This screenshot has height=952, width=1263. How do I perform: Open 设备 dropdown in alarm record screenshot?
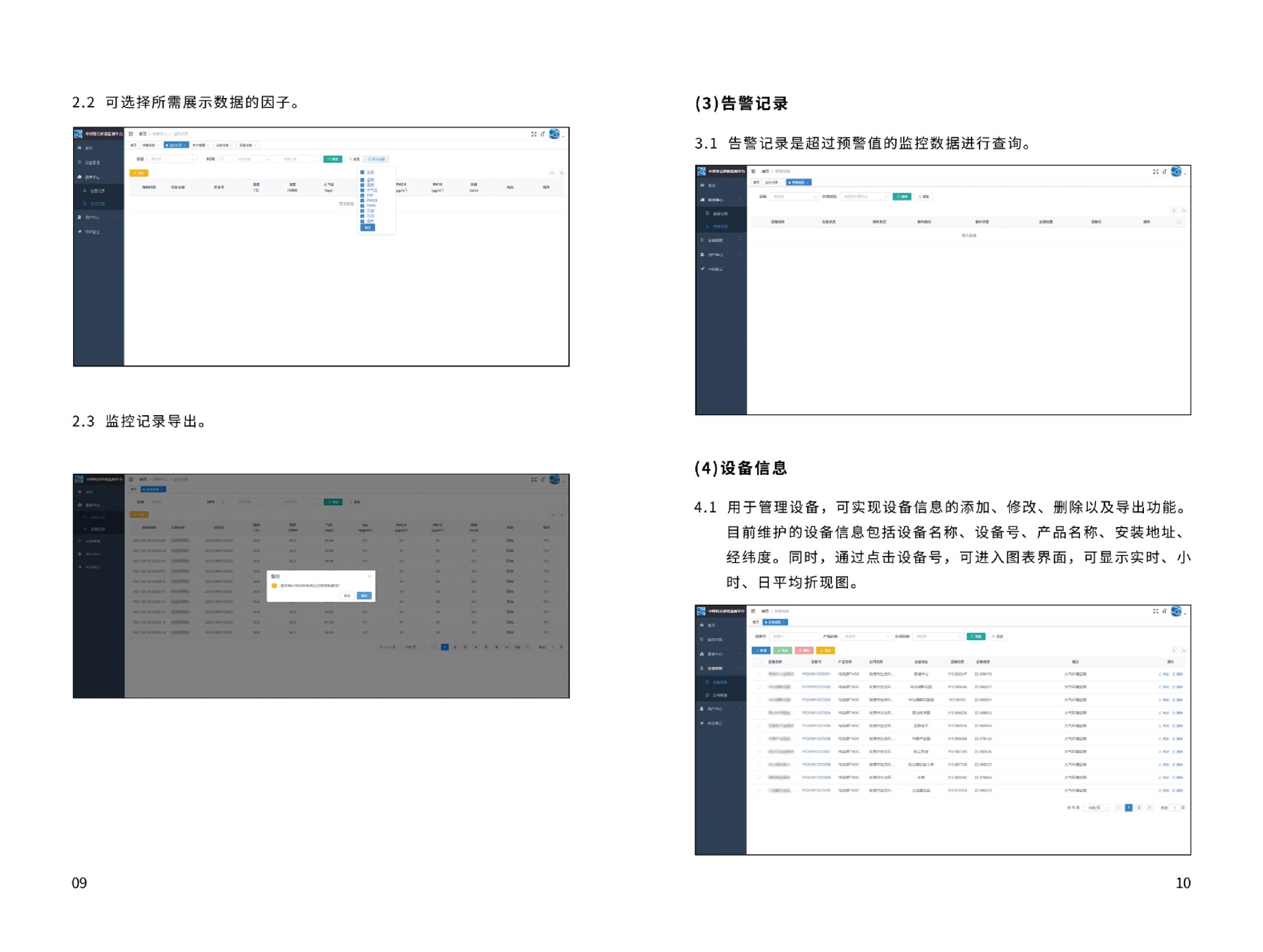pyautogui.click(x=795, y=197)
